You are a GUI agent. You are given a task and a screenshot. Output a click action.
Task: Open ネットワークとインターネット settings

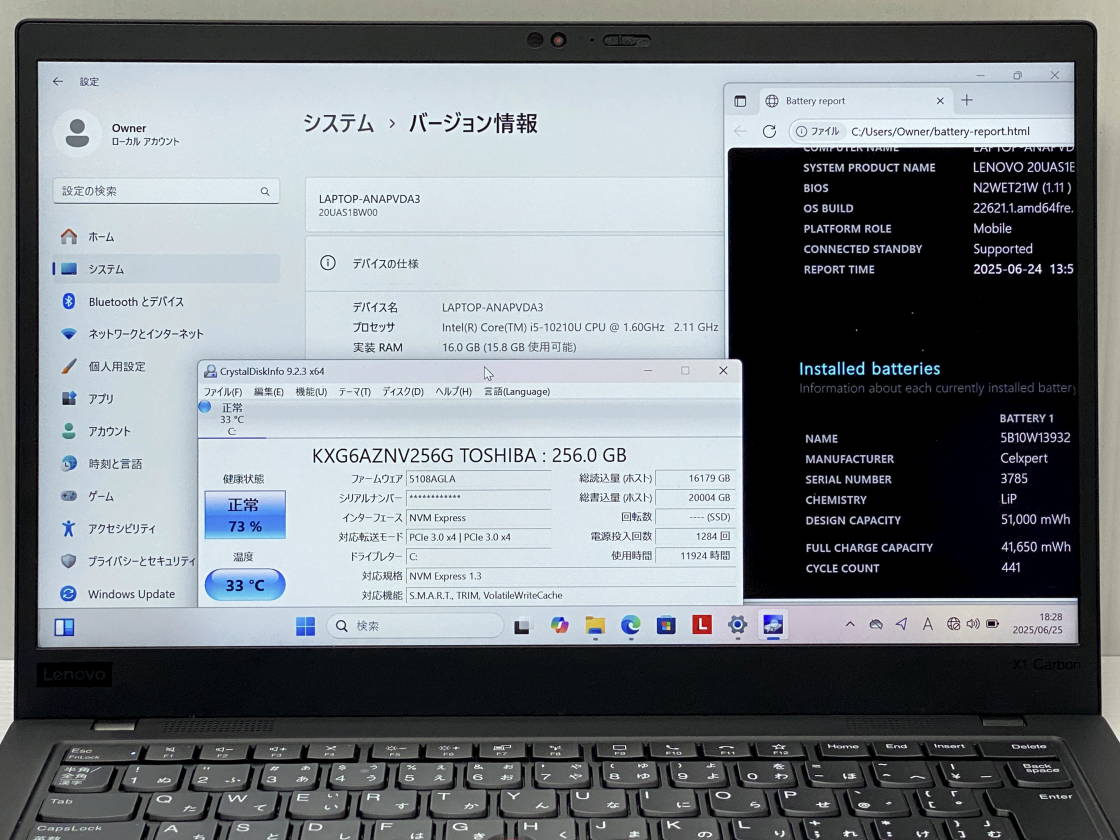(x=166, y=334)
